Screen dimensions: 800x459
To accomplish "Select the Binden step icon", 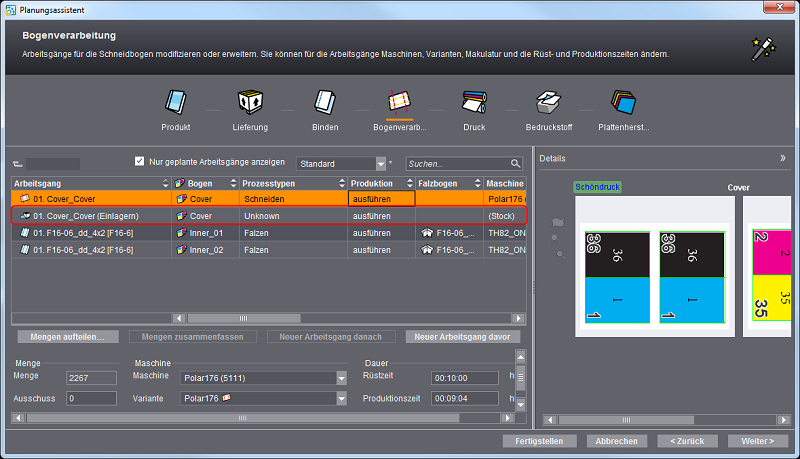I will 325,102.
